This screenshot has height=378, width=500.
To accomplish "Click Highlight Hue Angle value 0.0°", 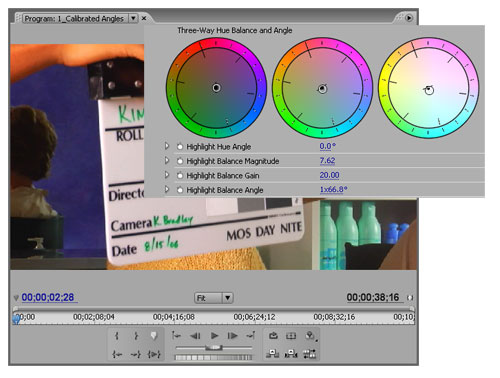I will tap(327, 146).
